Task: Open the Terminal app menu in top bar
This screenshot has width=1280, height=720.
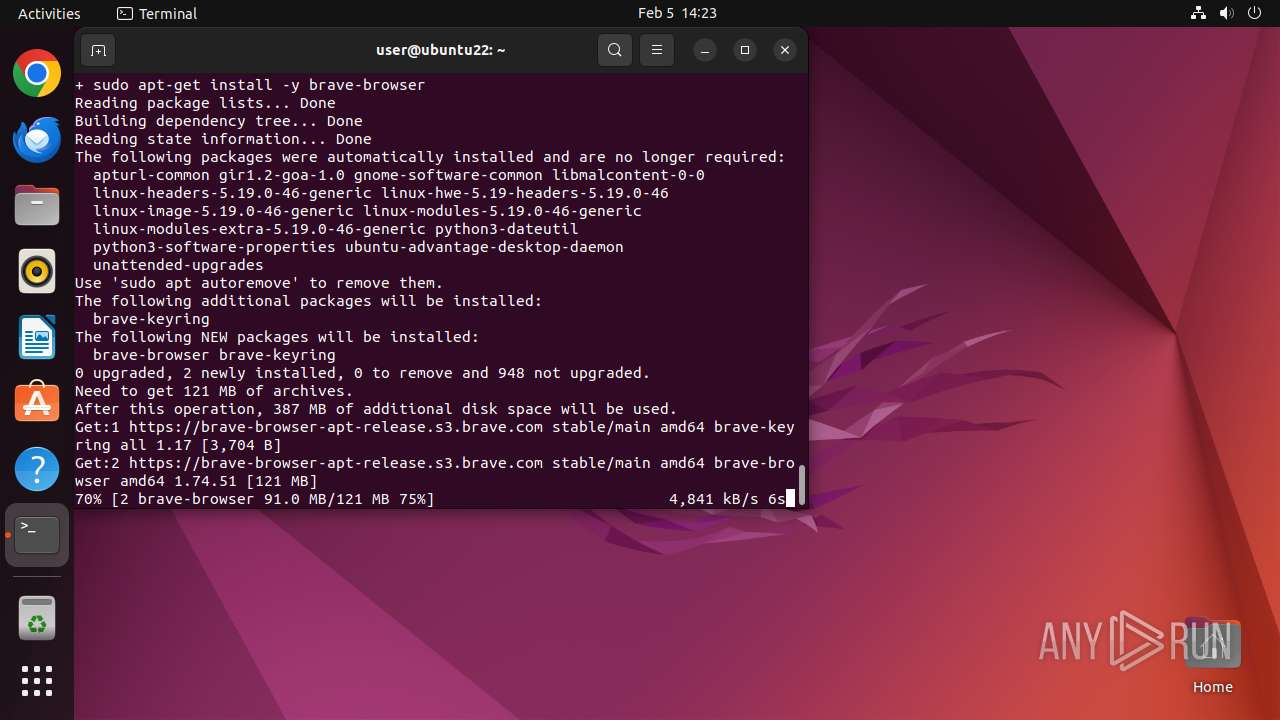Action: (157, 13)
